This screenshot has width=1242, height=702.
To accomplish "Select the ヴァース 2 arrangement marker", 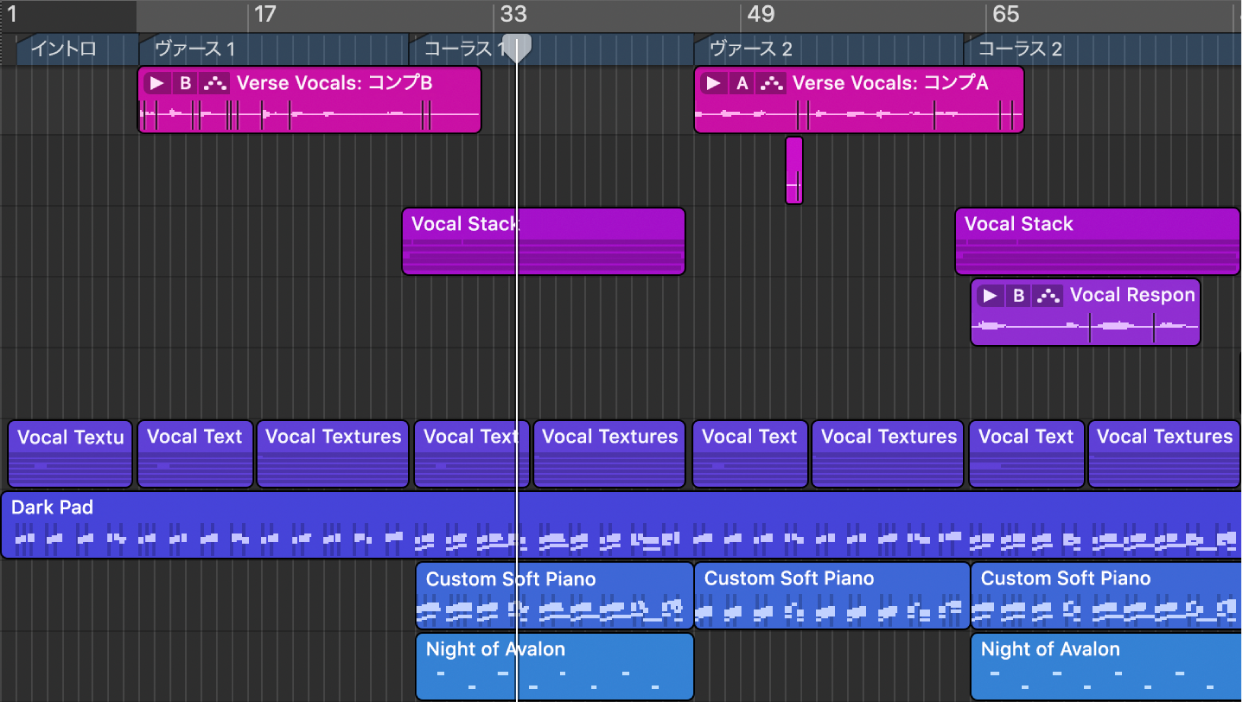I will 750,49.
